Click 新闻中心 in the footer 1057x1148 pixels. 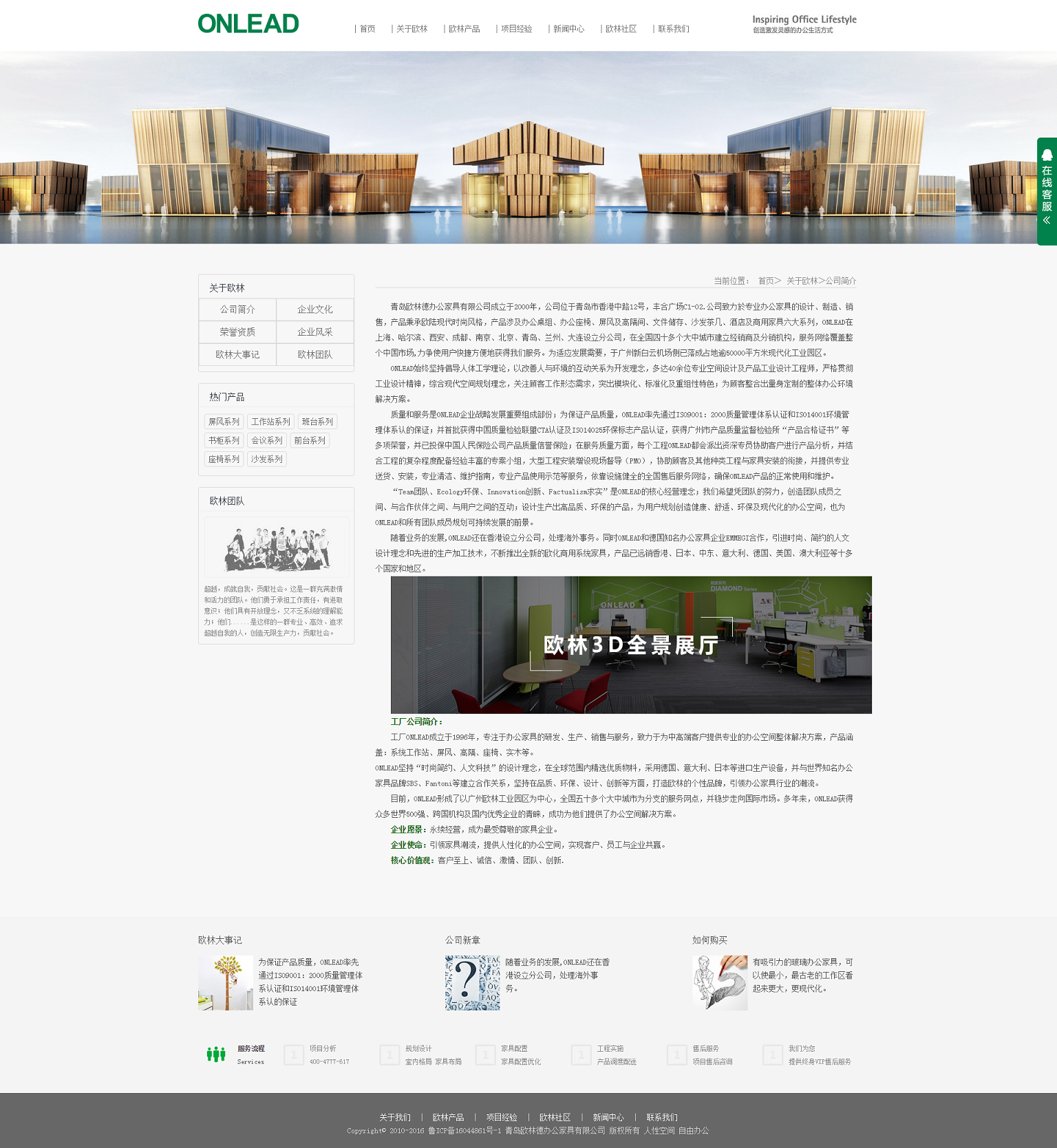coord(608,1118)
